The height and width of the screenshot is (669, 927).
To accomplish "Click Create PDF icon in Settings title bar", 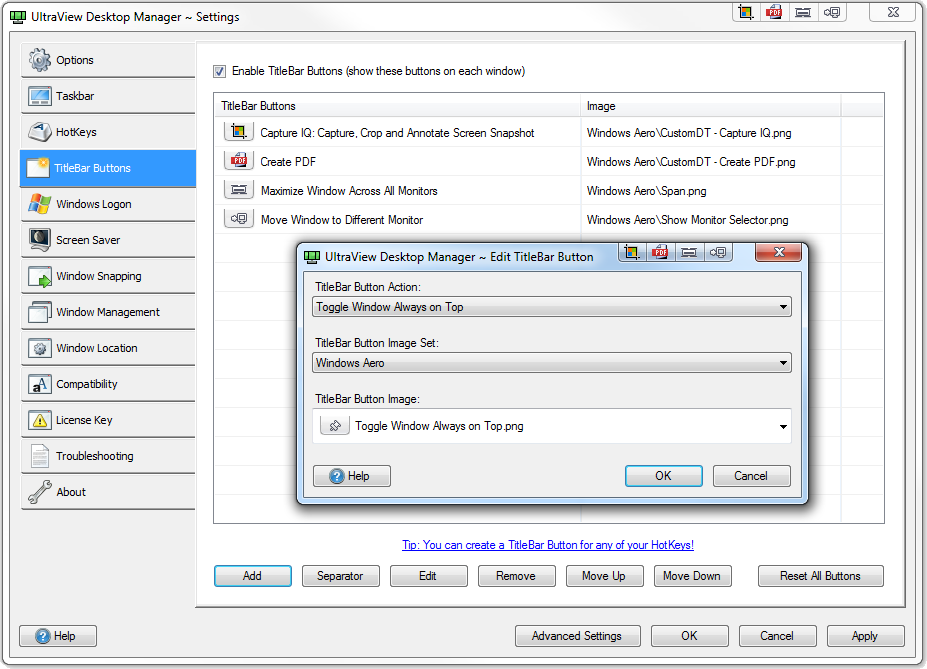I will coord(774,12).
